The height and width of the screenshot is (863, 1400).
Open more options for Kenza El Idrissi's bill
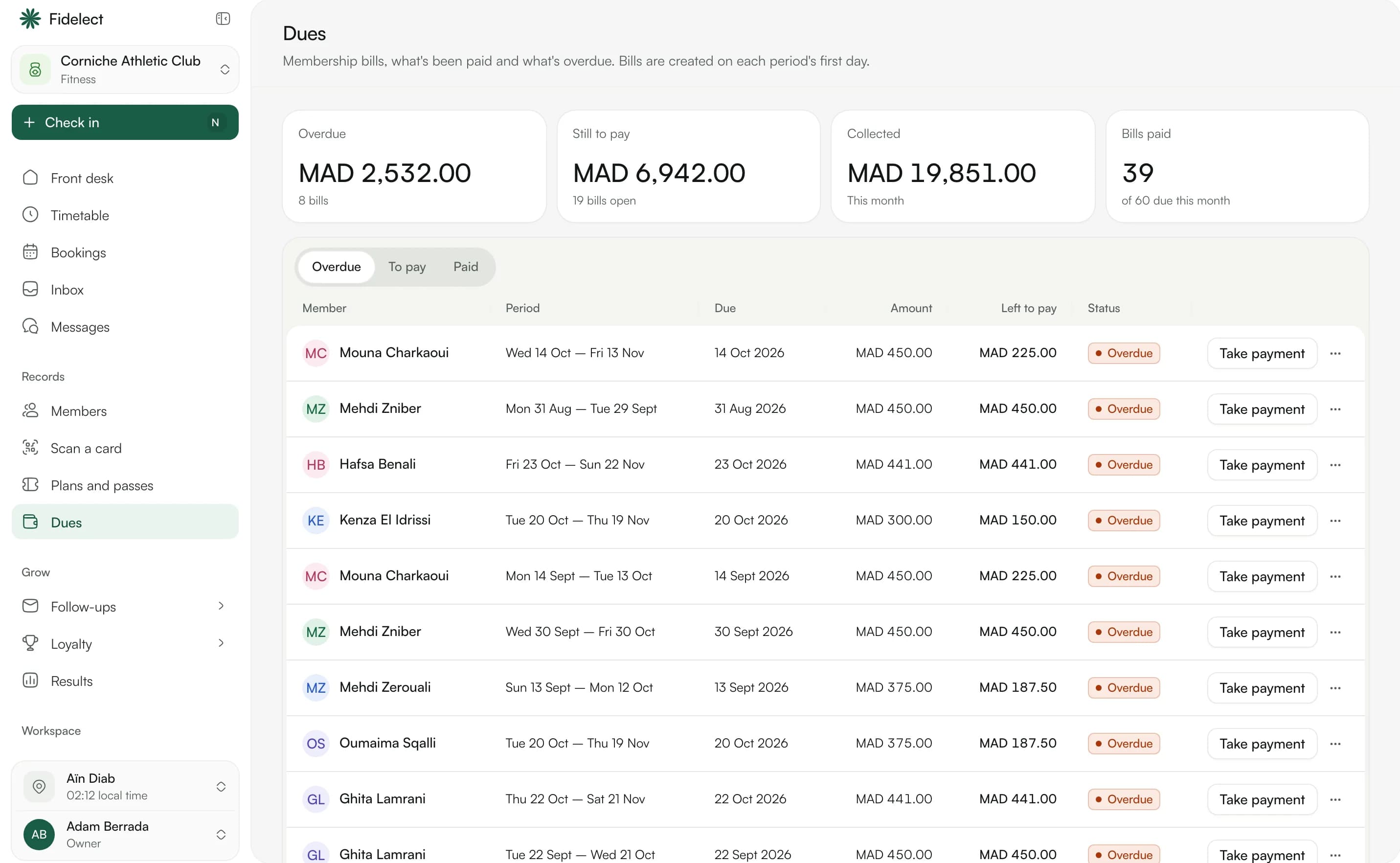click(1335, 521)
